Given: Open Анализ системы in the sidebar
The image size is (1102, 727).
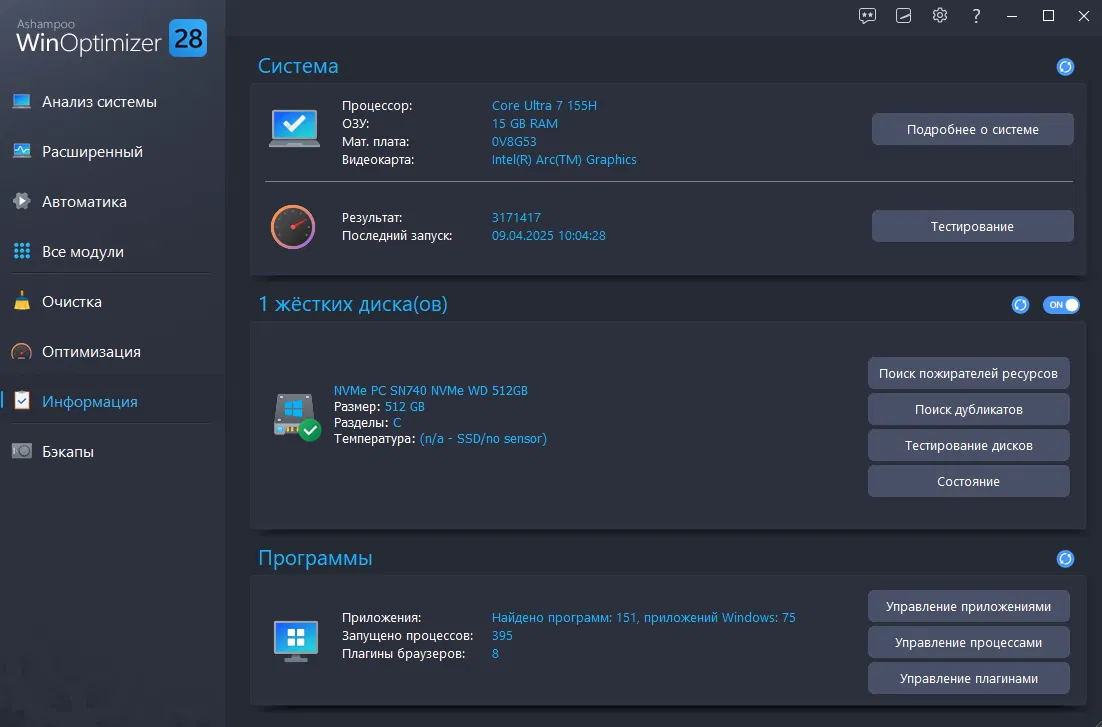Looking at the screenshot, I should tap(99, 102).
